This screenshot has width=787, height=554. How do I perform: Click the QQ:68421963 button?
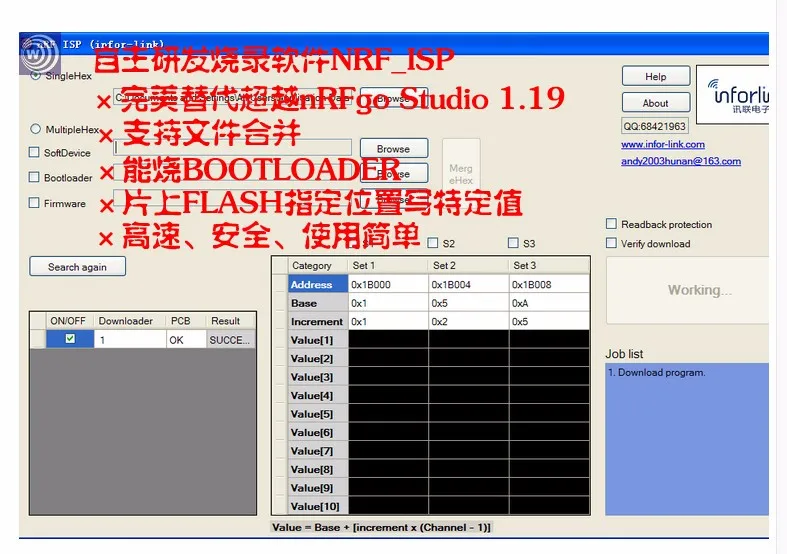(x=654, y=126)
